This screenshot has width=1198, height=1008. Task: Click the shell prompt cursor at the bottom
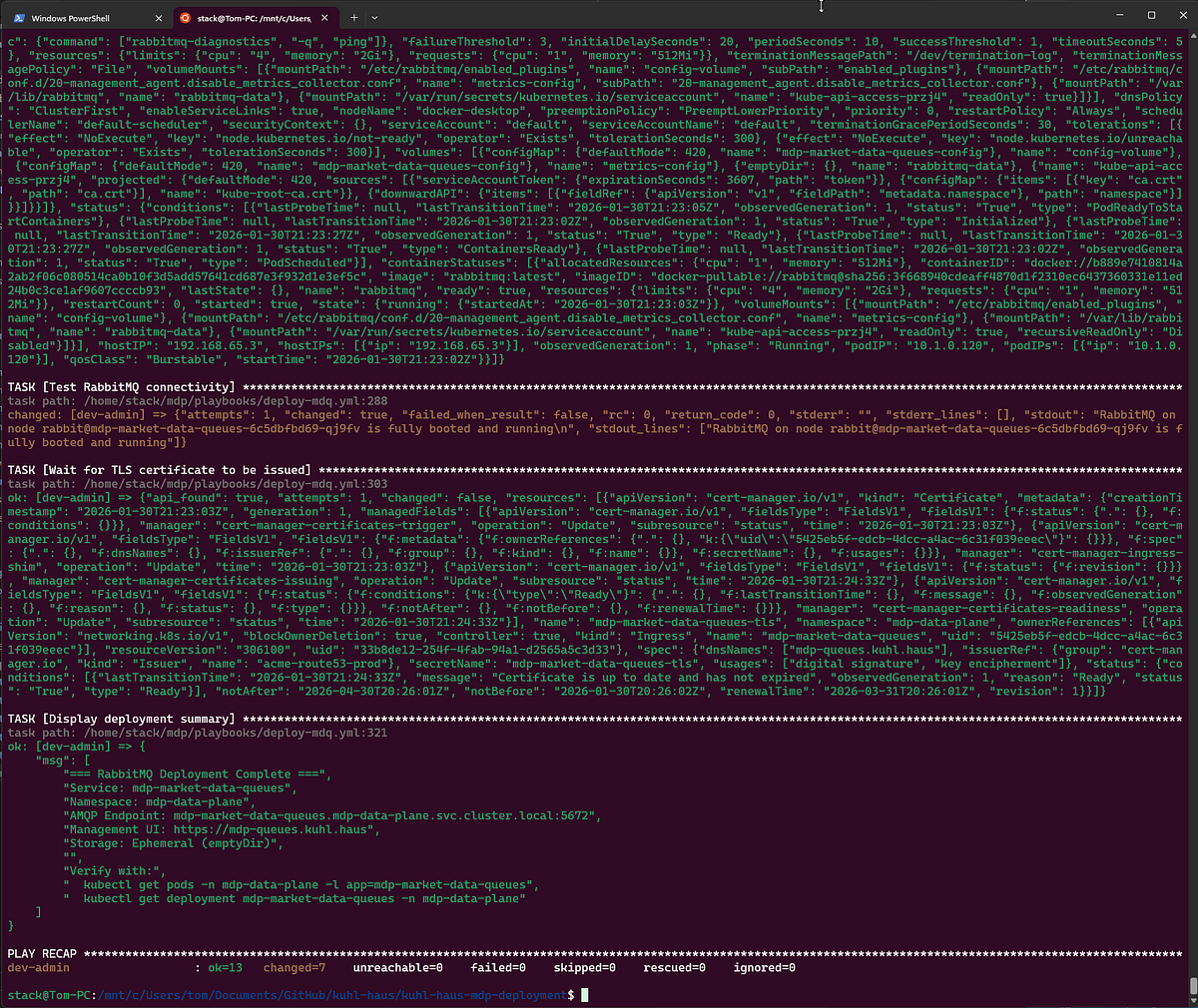pos(585,995)
